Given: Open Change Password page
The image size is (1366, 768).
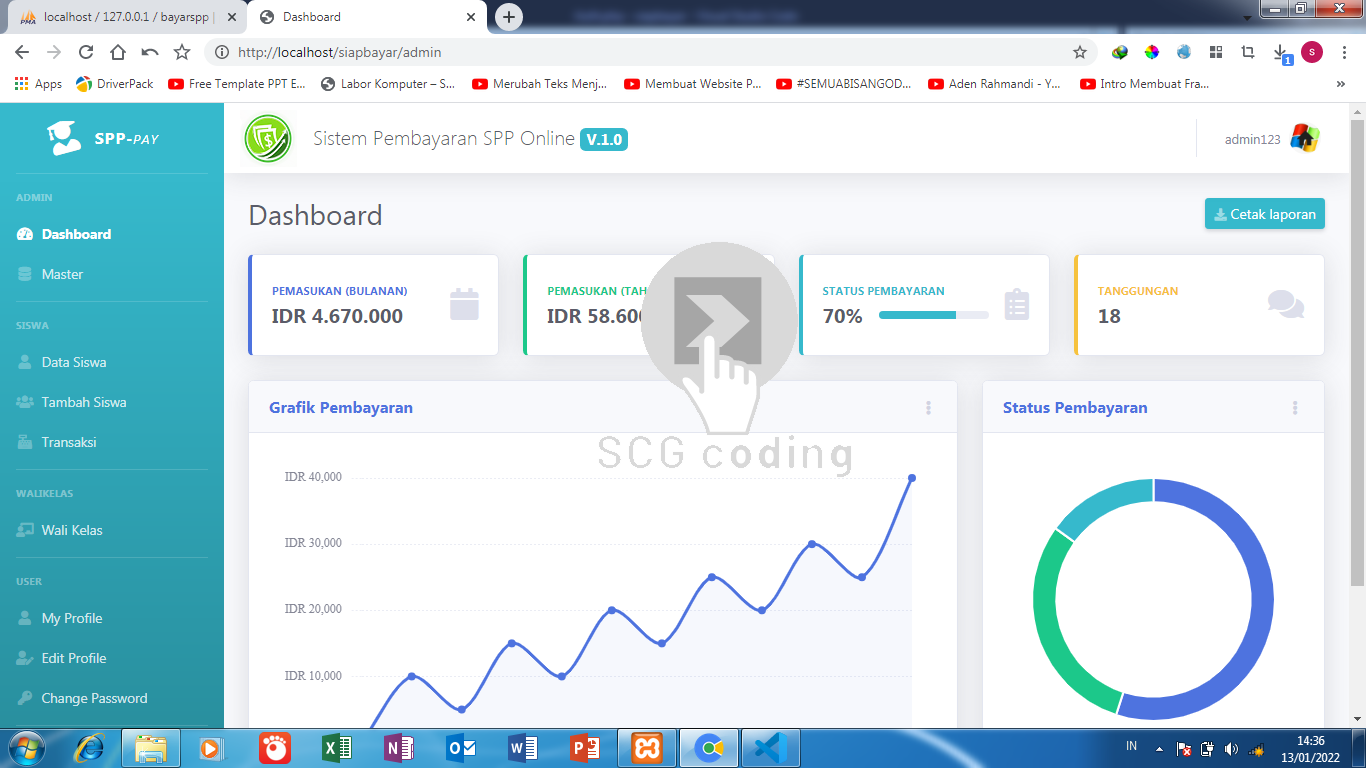Looking at the screenshot, I should point(82,698).
